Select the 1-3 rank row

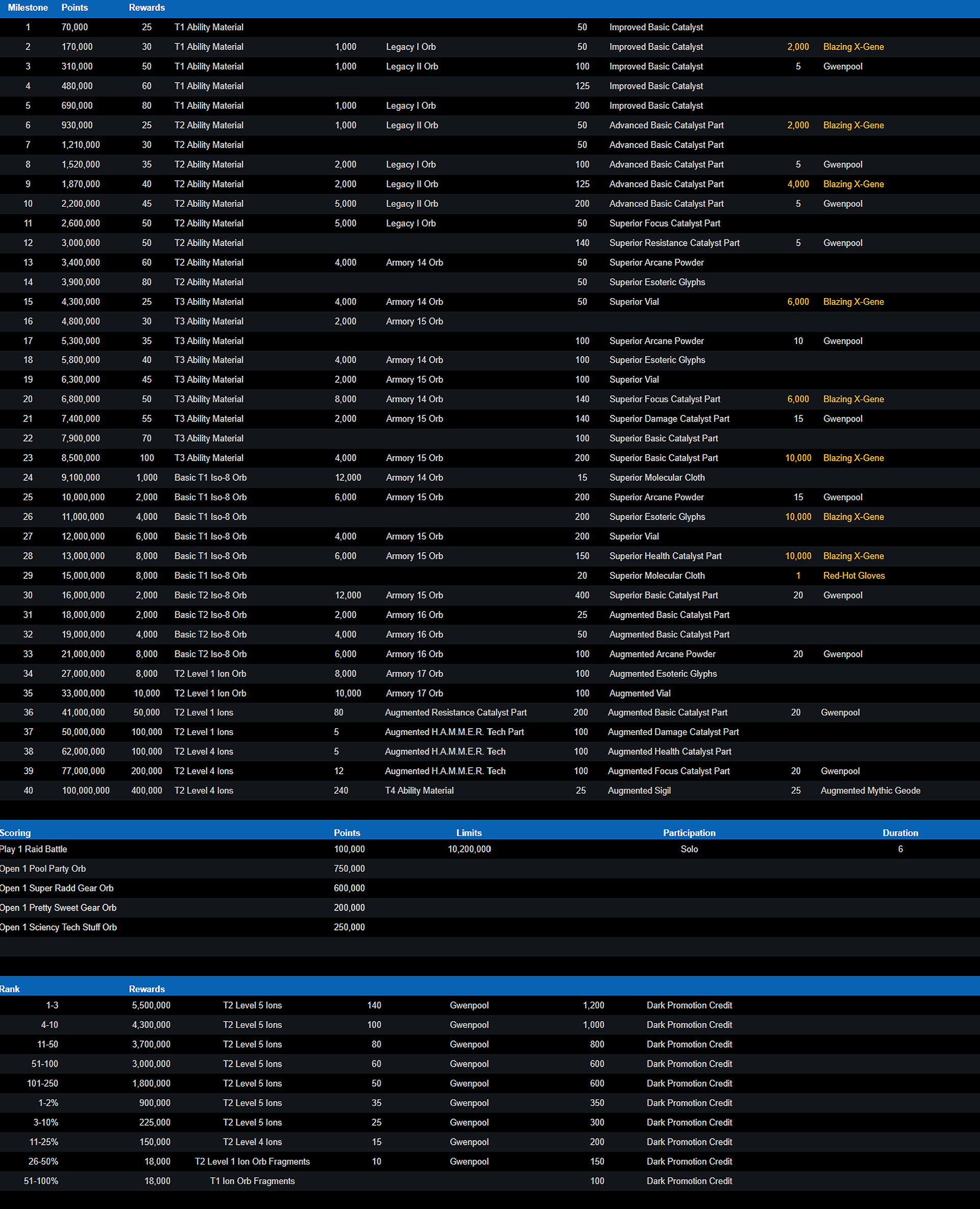click(x=52, y=1006)
